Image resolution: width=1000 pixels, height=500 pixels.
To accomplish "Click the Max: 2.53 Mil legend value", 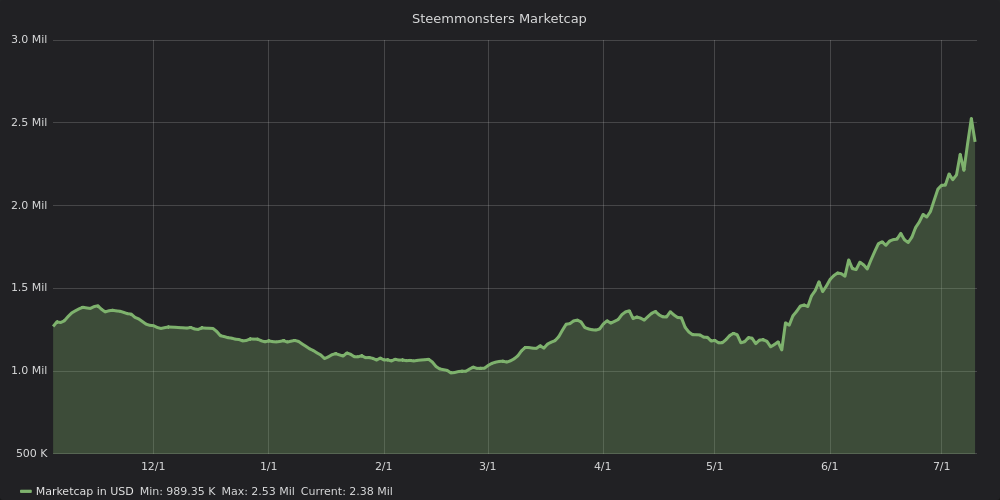I will (x=258, y=492).
